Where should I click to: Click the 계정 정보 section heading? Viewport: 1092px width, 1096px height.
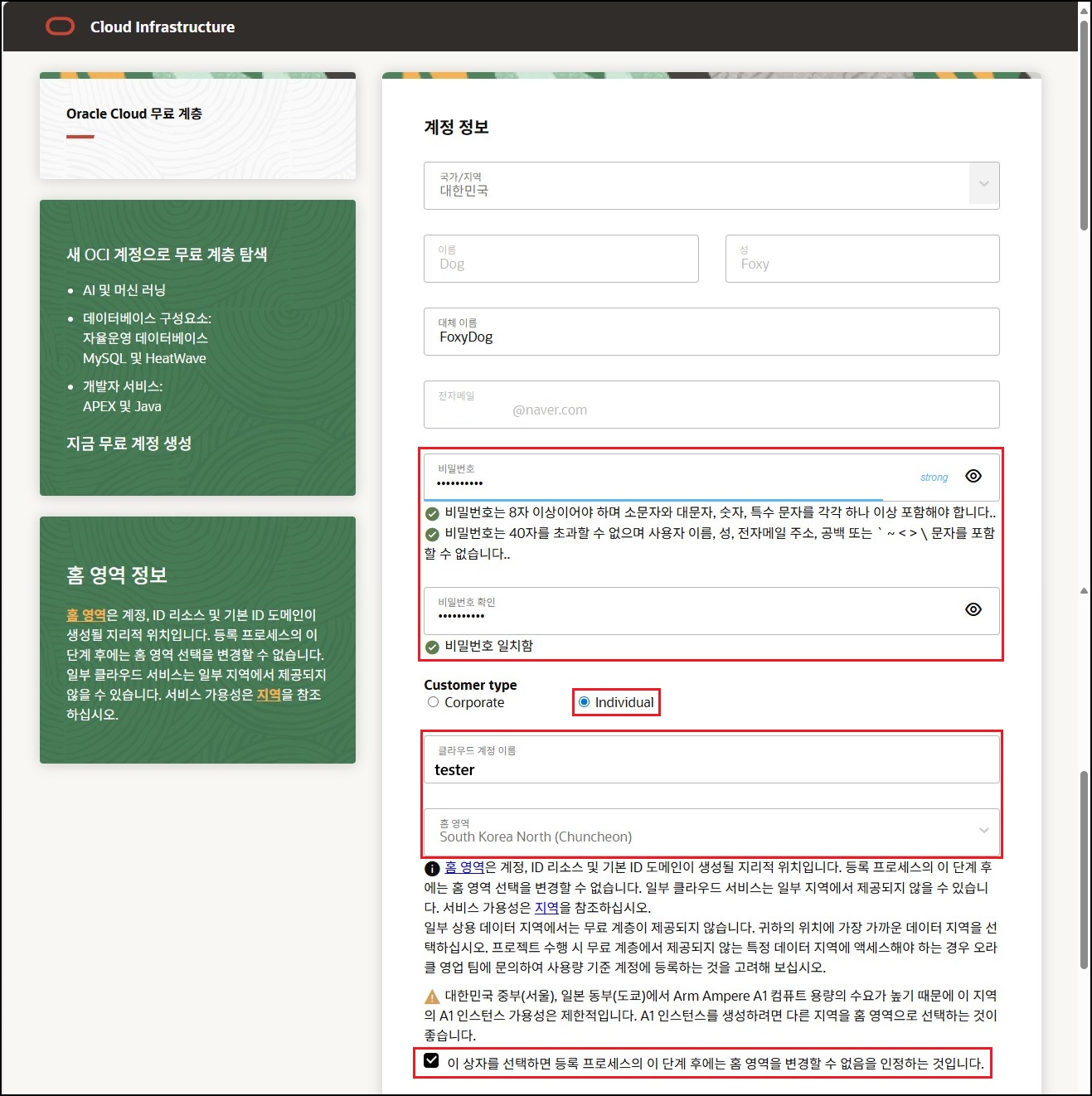tap(457, 127)
